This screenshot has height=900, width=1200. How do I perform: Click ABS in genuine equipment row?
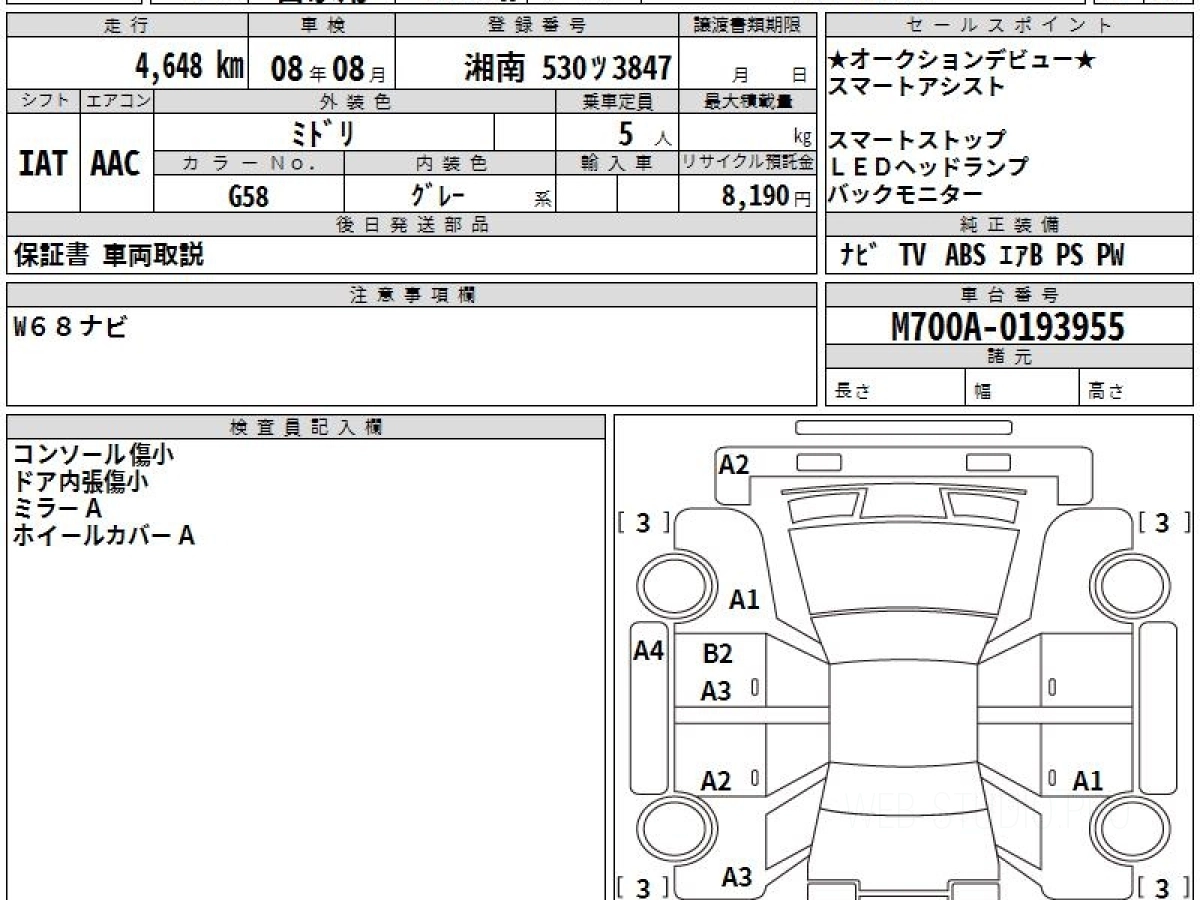tap(964, 256)
